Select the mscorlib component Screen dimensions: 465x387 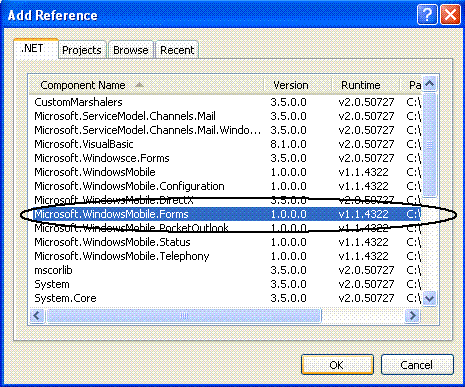tap(225, 270)
